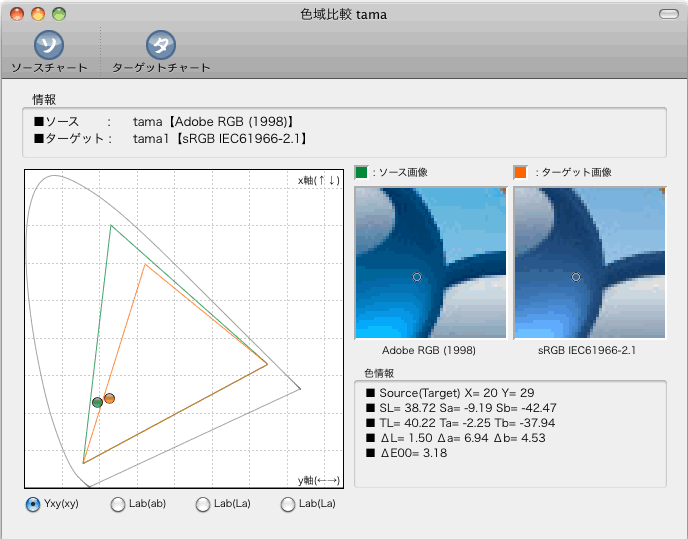688x539 pixels.
Task: Click the green source point in the gamut chart
Action: point(97,402)
